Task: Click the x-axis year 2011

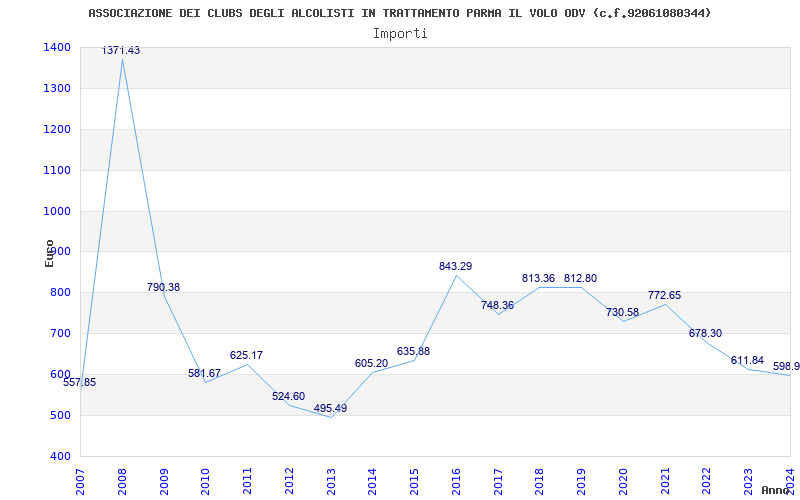Action: [247, 482]
